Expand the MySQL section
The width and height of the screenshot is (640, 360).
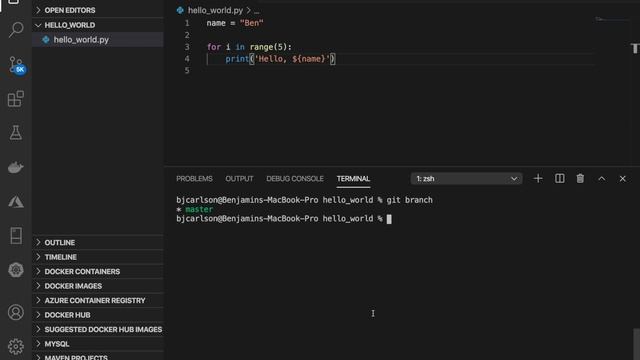[x=98, y=344]
